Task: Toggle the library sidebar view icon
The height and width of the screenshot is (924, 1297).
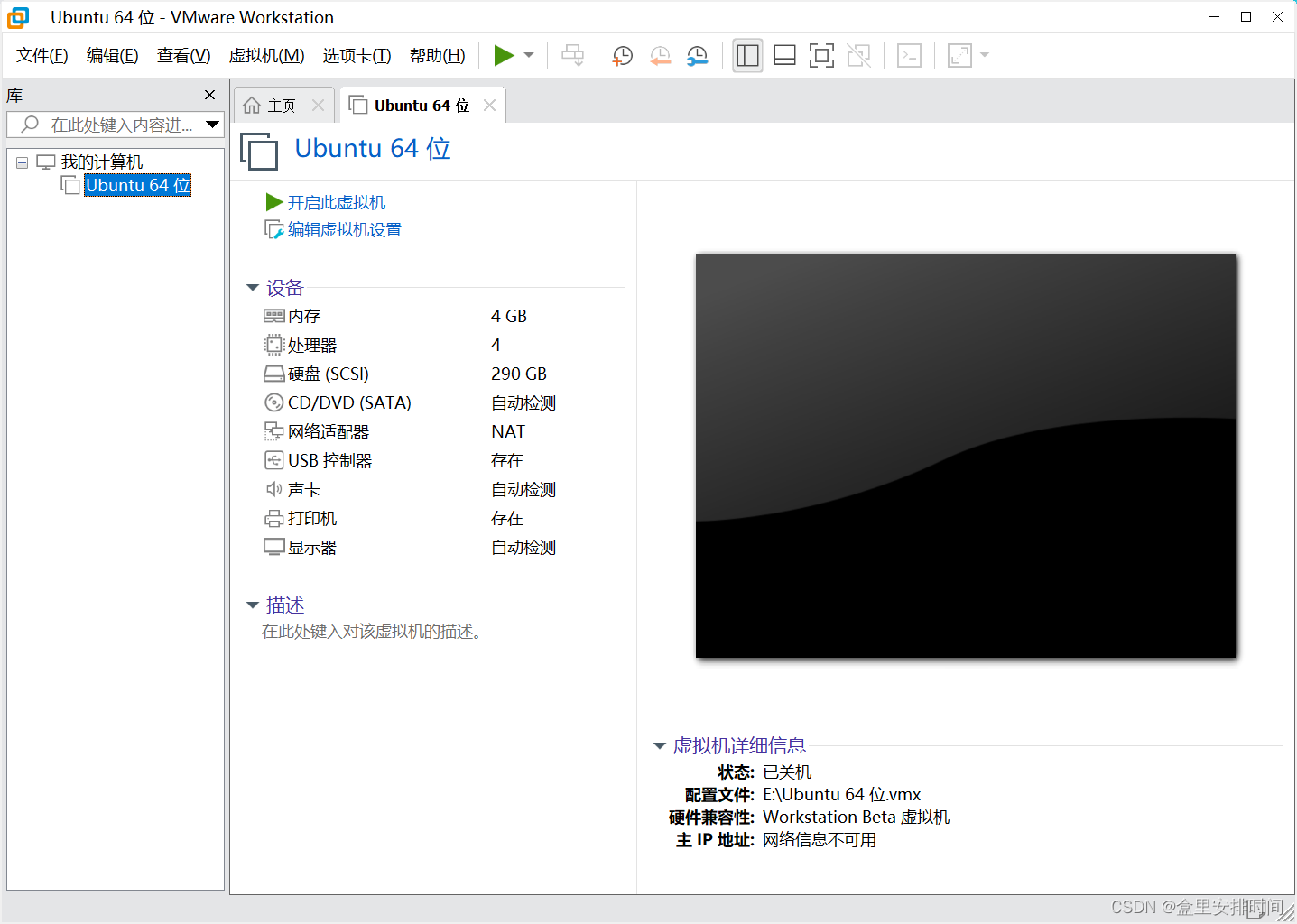Action: tap(747, 56)
